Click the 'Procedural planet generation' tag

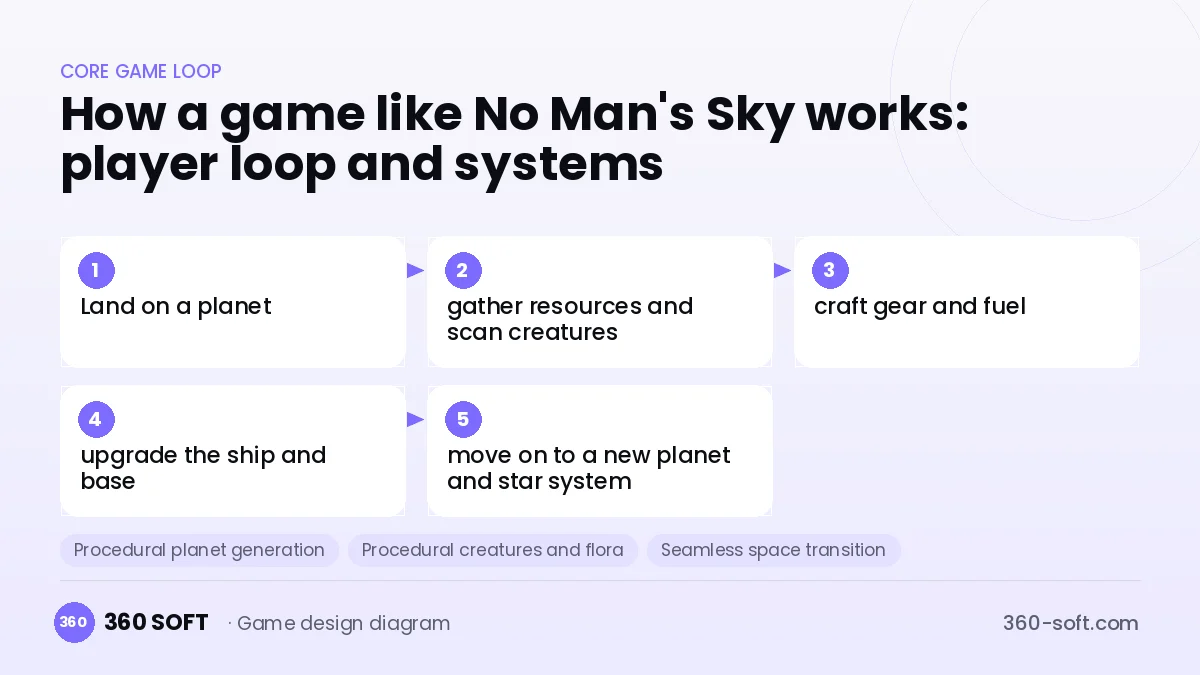click(199, 550)
